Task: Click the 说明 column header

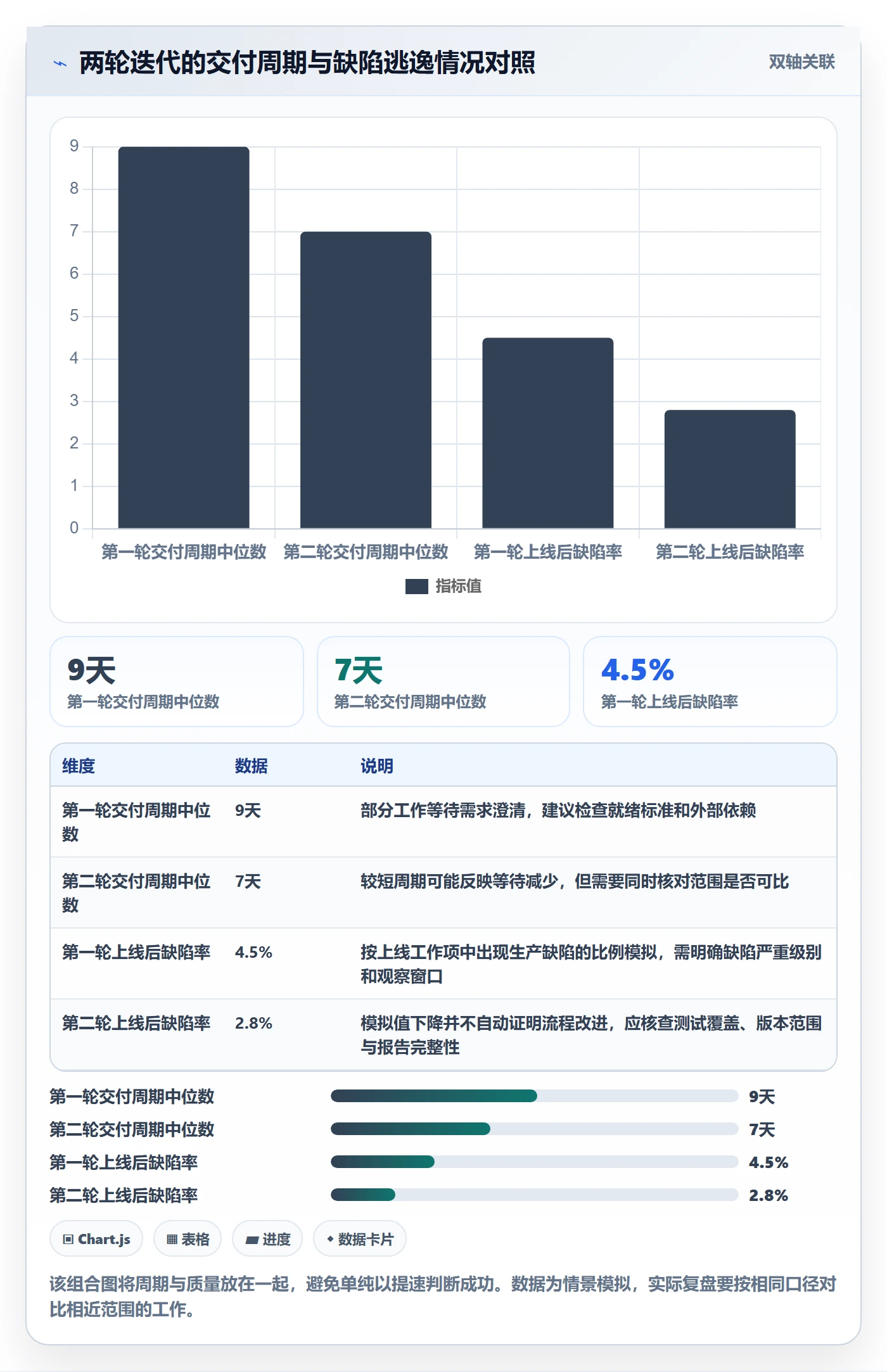Action: 377,766
